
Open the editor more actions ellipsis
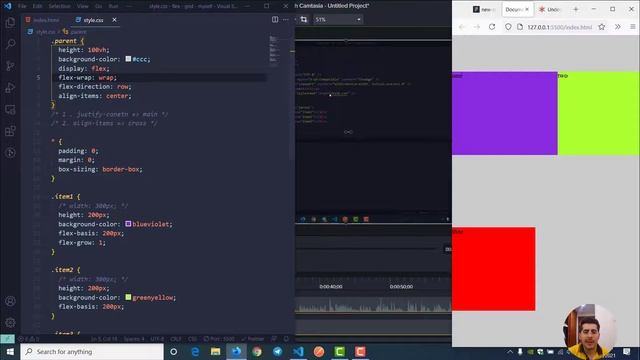[286, 20]
